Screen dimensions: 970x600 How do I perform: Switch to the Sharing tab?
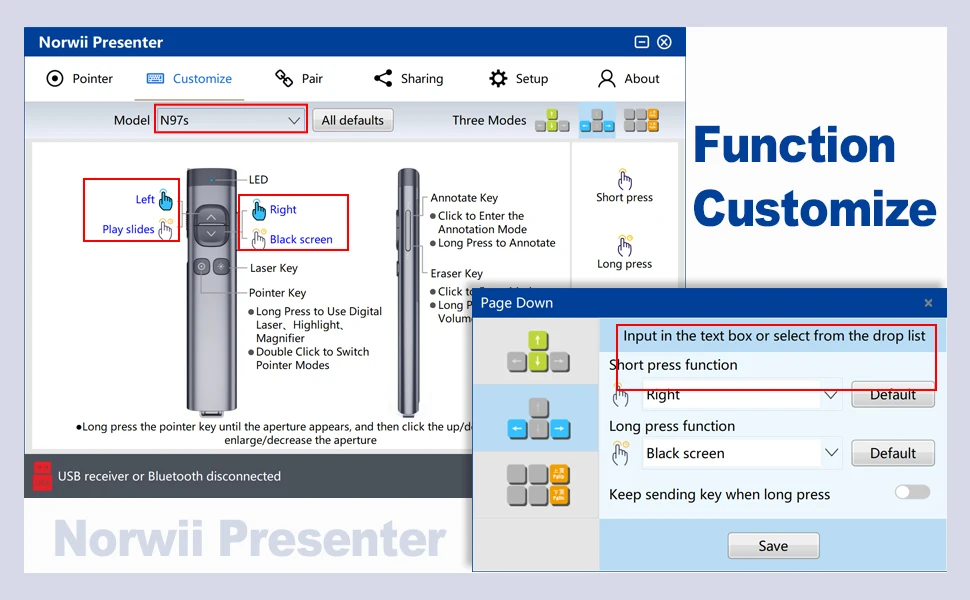408,78
